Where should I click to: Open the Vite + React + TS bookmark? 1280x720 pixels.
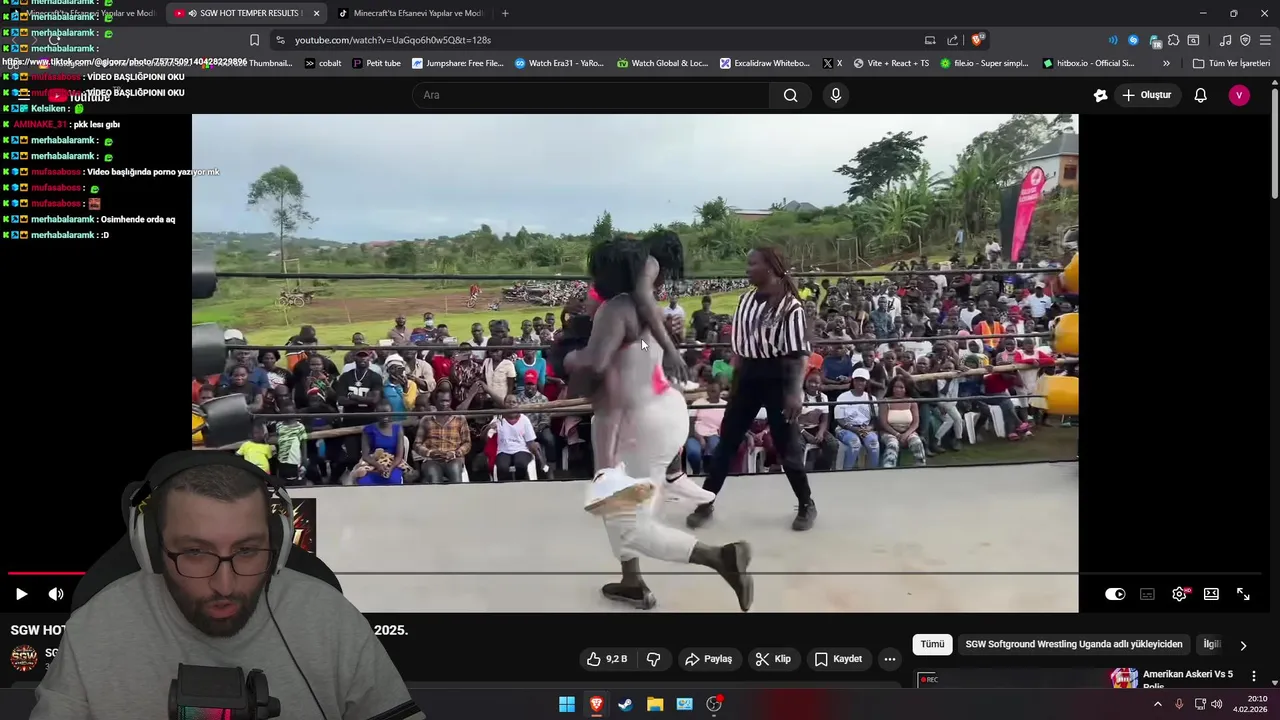click(x=891, y=63)
